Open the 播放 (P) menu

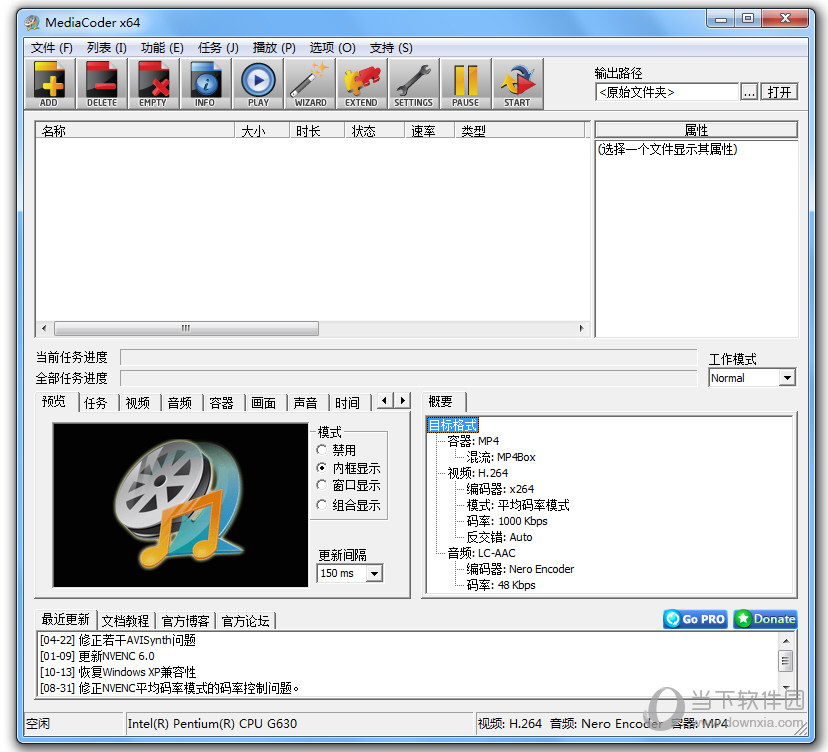[x=274, y=48]
